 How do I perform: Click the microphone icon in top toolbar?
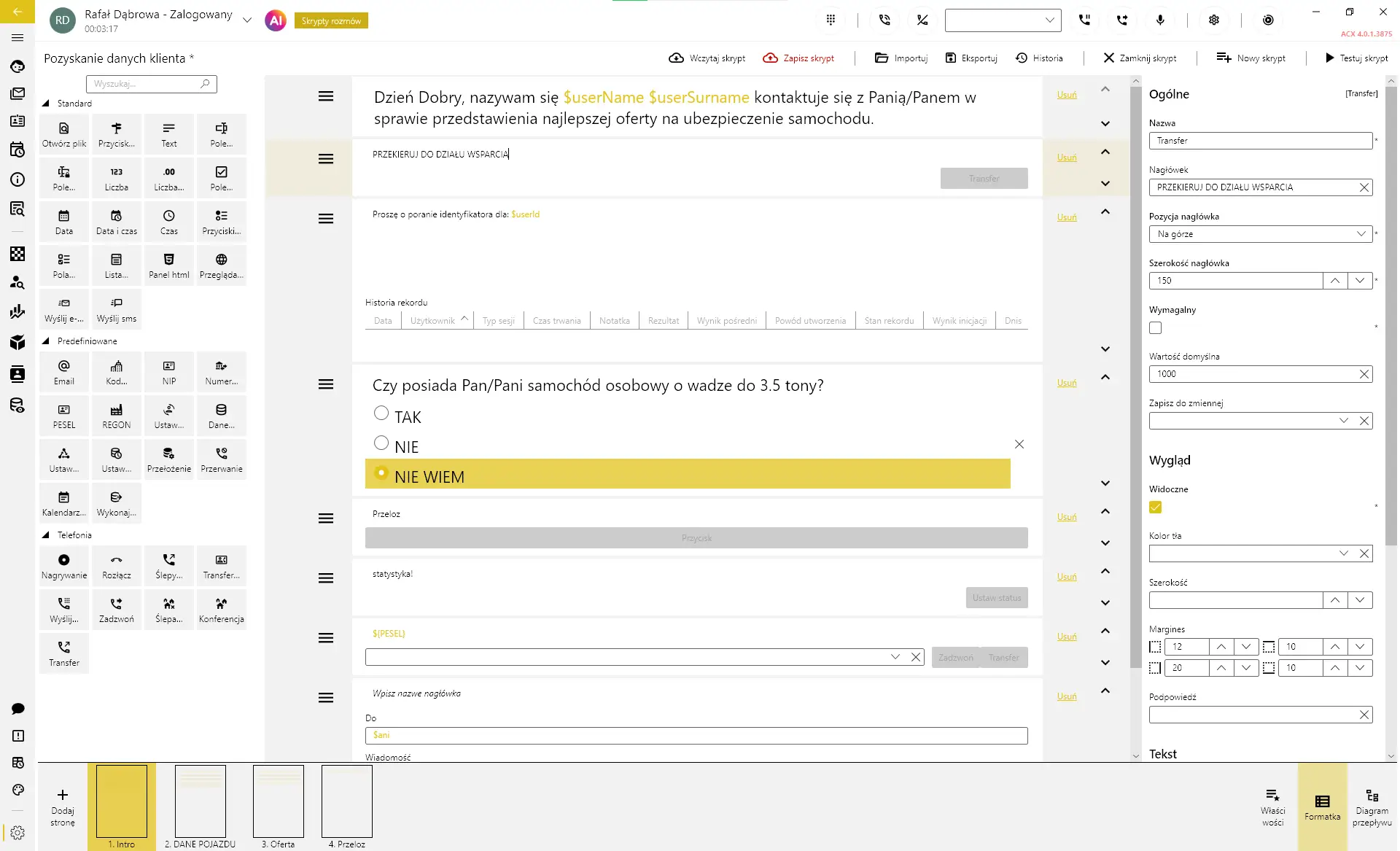(1160, 20)
